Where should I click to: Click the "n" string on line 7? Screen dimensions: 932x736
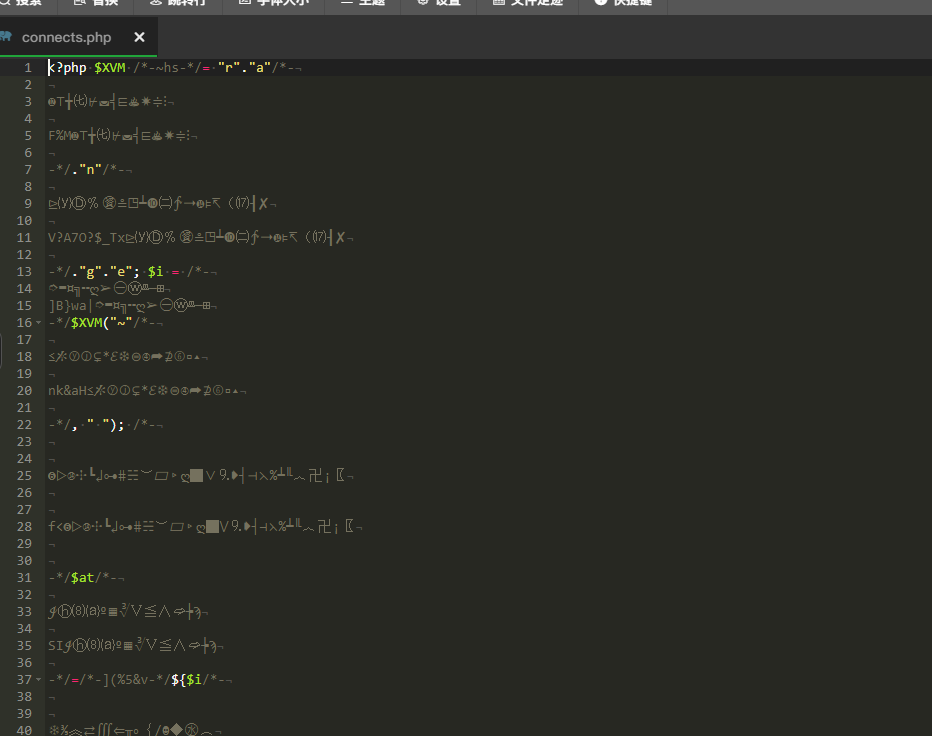click(x=90, y=170)
